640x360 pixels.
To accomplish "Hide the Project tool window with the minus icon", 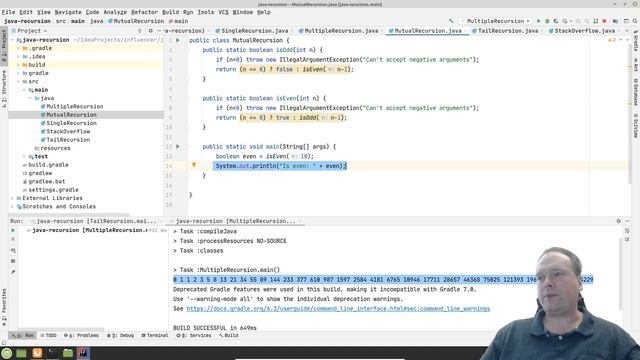I will pyautogui.click(x=159, y=31).
